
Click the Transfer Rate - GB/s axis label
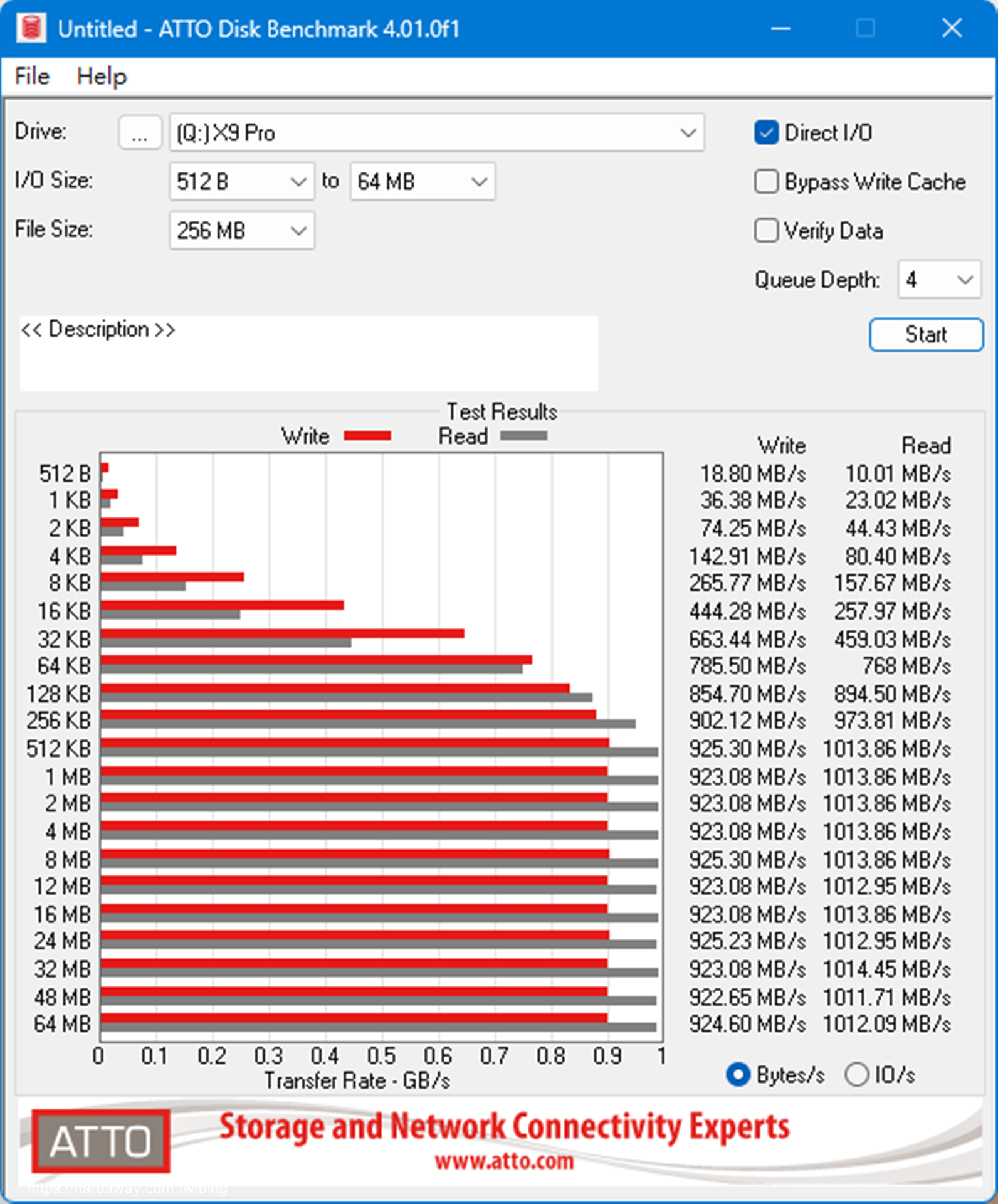pyautogui.click(x=357, y=1080)
